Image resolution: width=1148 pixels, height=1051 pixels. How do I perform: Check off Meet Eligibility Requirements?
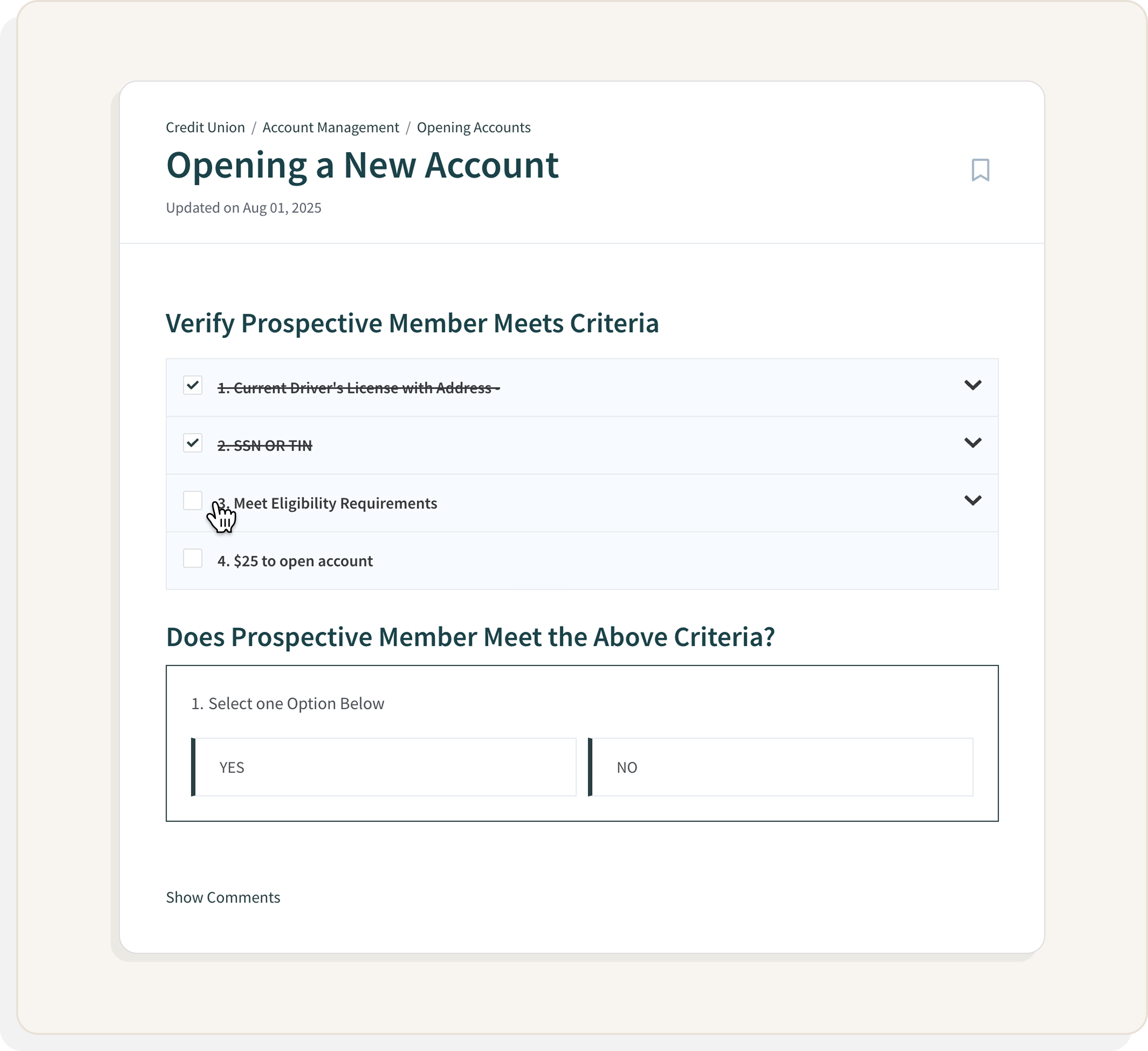193,501
